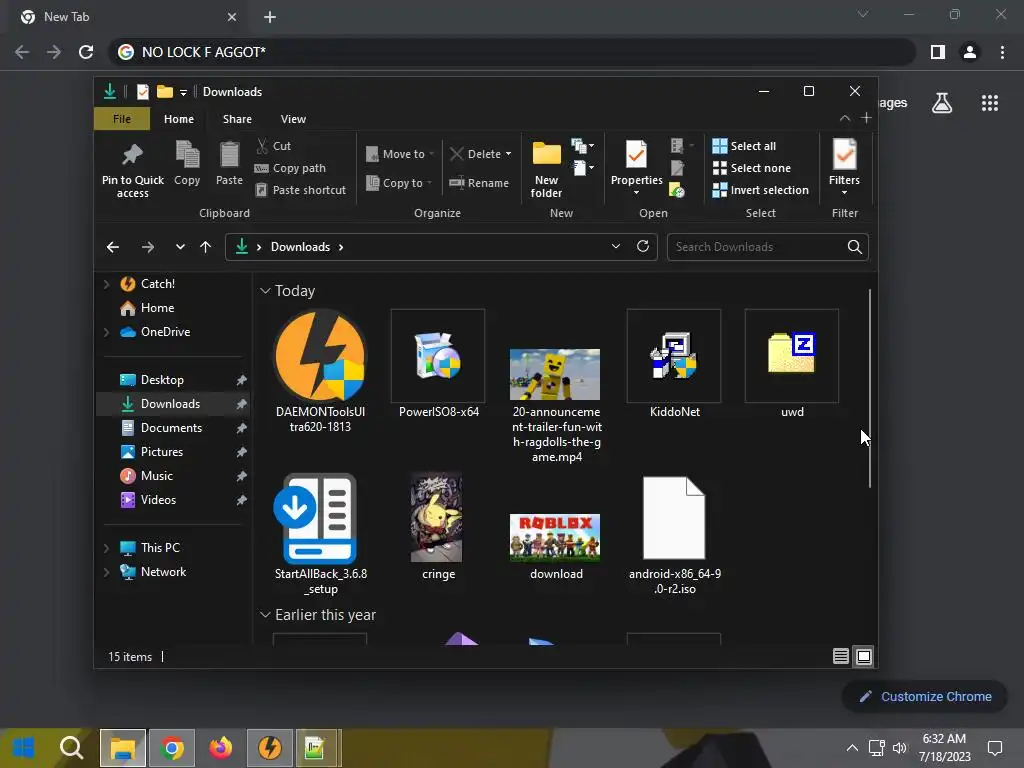
Task: Open Catch! in navigation pane
Action: point(148,283)
